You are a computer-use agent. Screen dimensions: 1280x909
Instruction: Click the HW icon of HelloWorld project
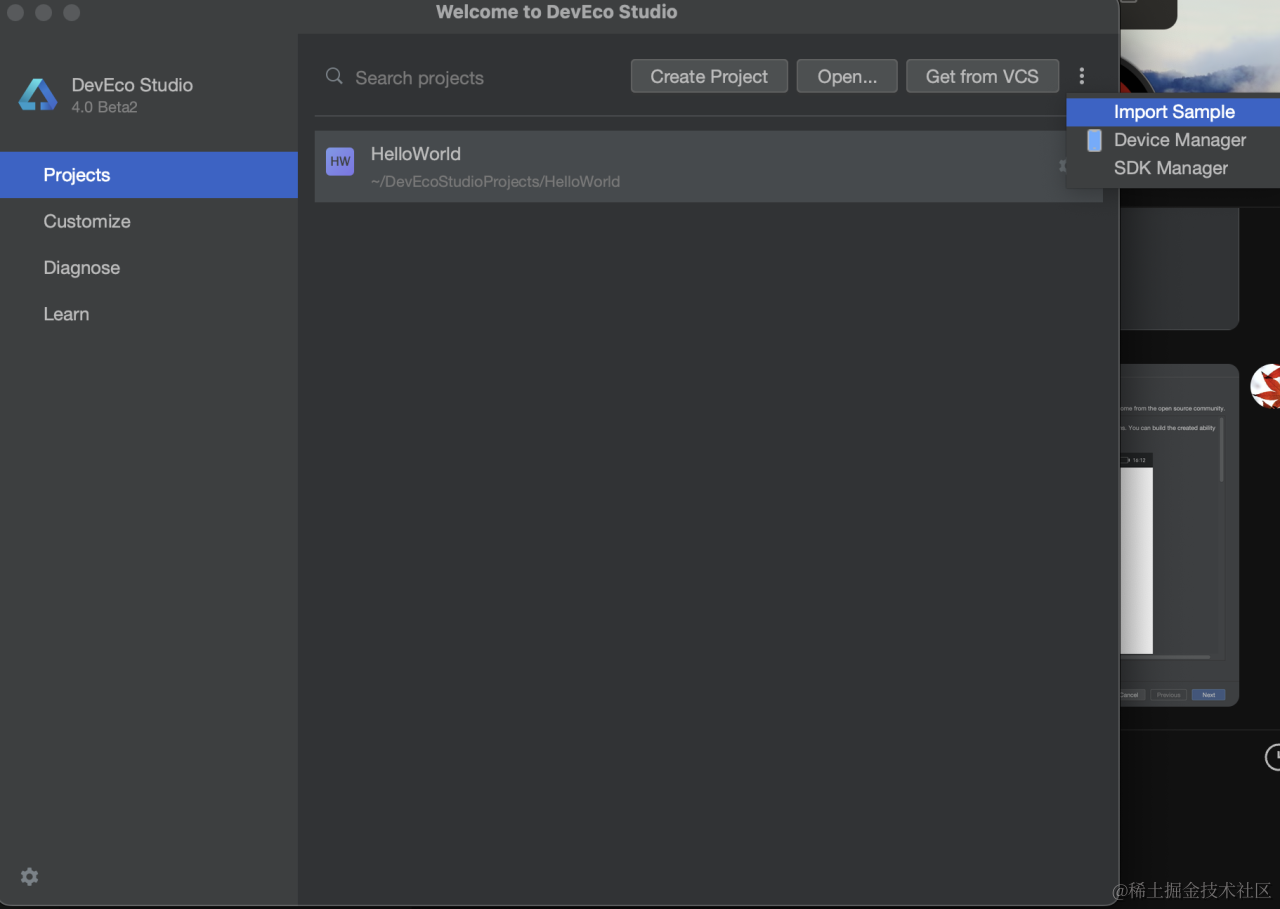pos(340,161)
